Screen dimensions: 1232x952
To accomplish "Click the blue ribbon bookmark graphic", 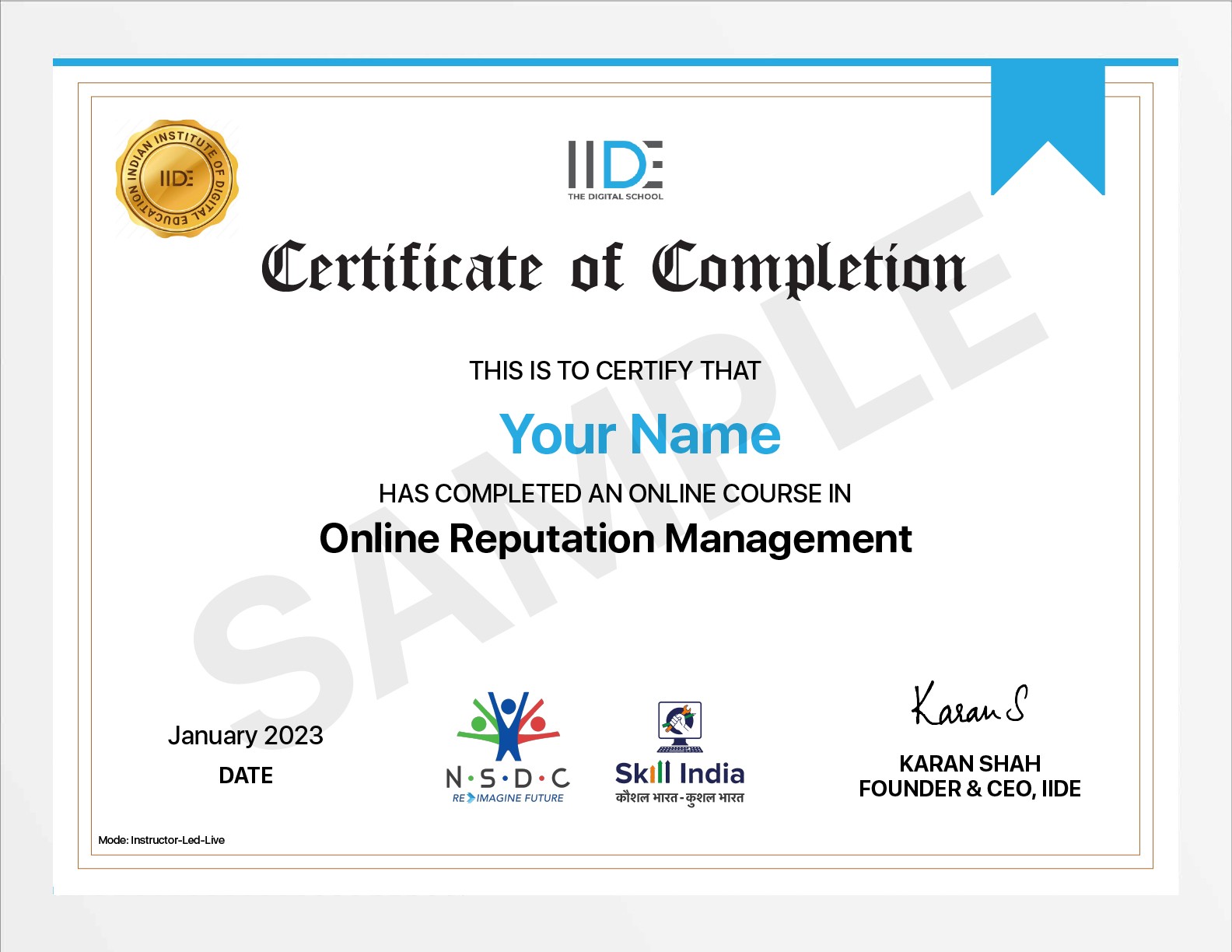I will (x=1048, y=130).
